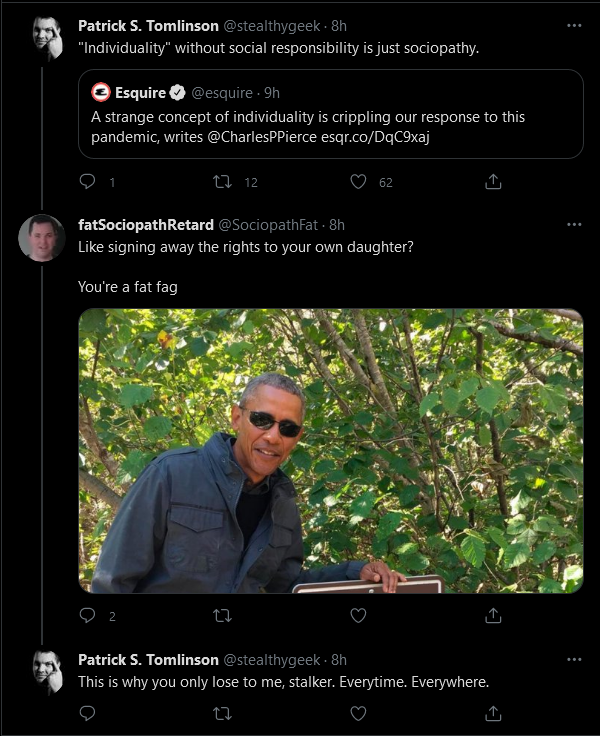Like the tweet containing the photo
This screenshot has width=600, height=736.
click(358, 615)
